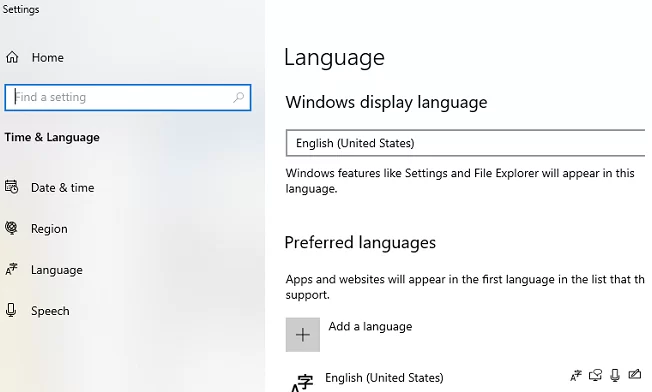Screen dimensions: 652x392
Task: Click the language character icon beside English
Action: point(302,382)
